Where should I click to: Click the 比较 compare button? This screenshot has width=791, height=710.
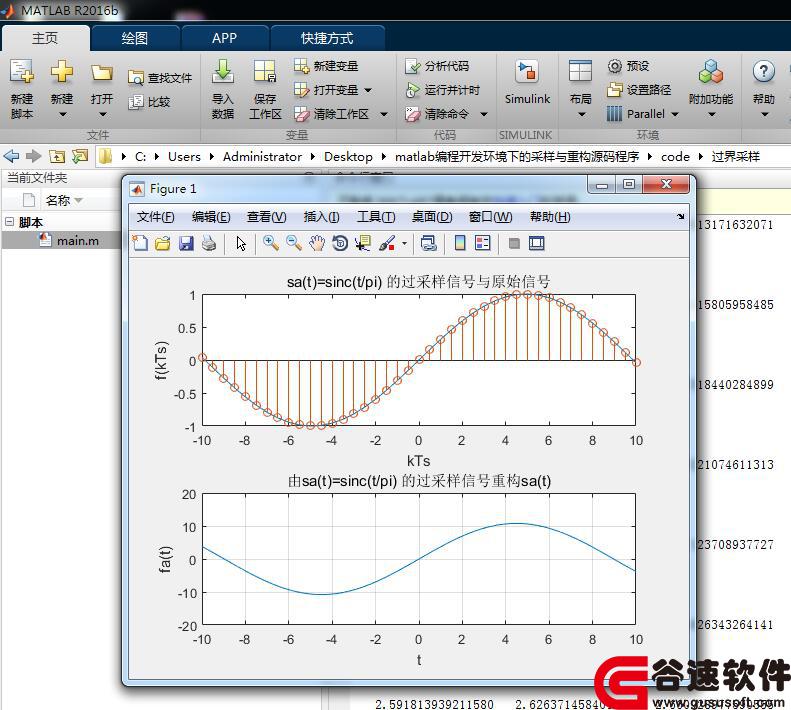[149, 102]
